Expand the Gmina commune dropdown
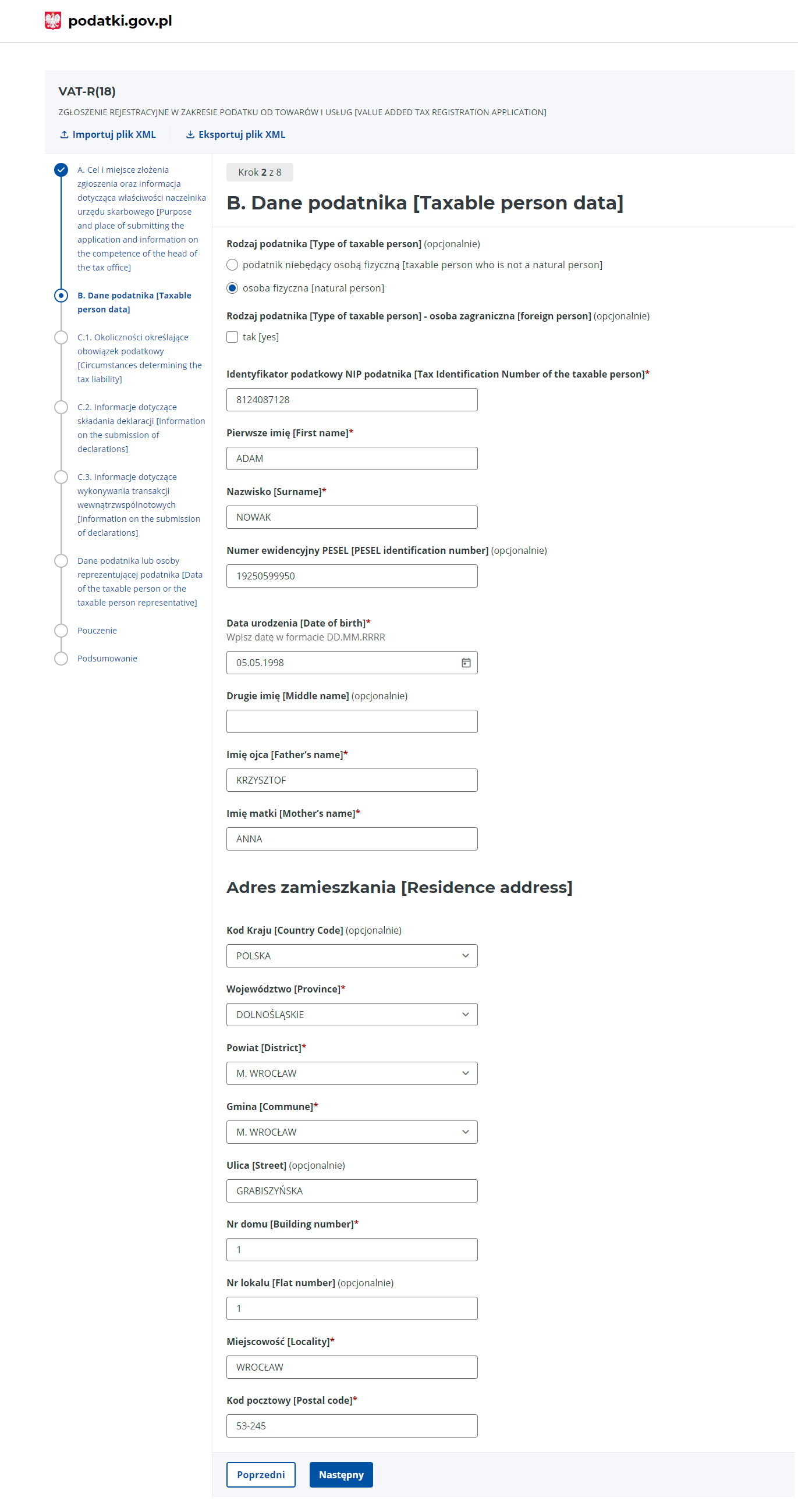 [x=352, y=1132]
